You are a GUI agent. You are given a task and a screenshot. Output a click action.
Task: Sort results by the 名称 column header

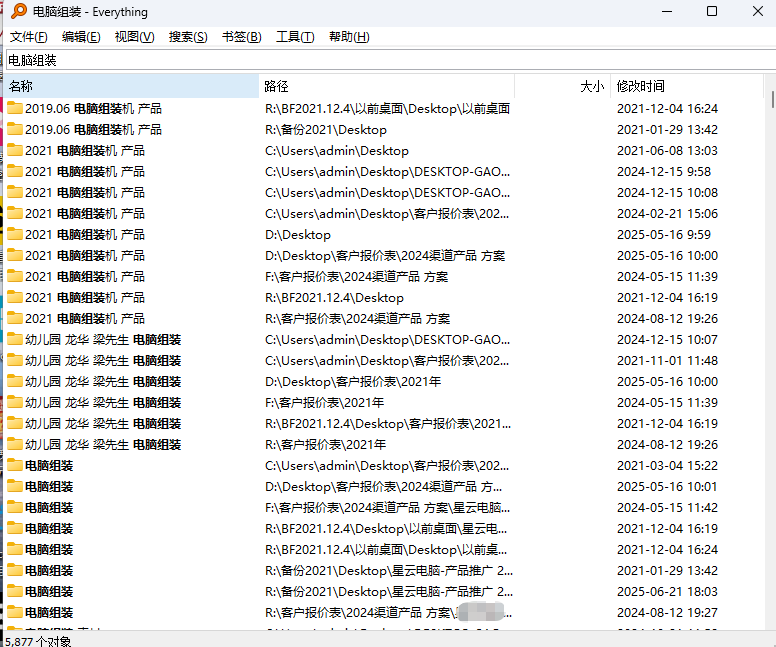point(130,86)
